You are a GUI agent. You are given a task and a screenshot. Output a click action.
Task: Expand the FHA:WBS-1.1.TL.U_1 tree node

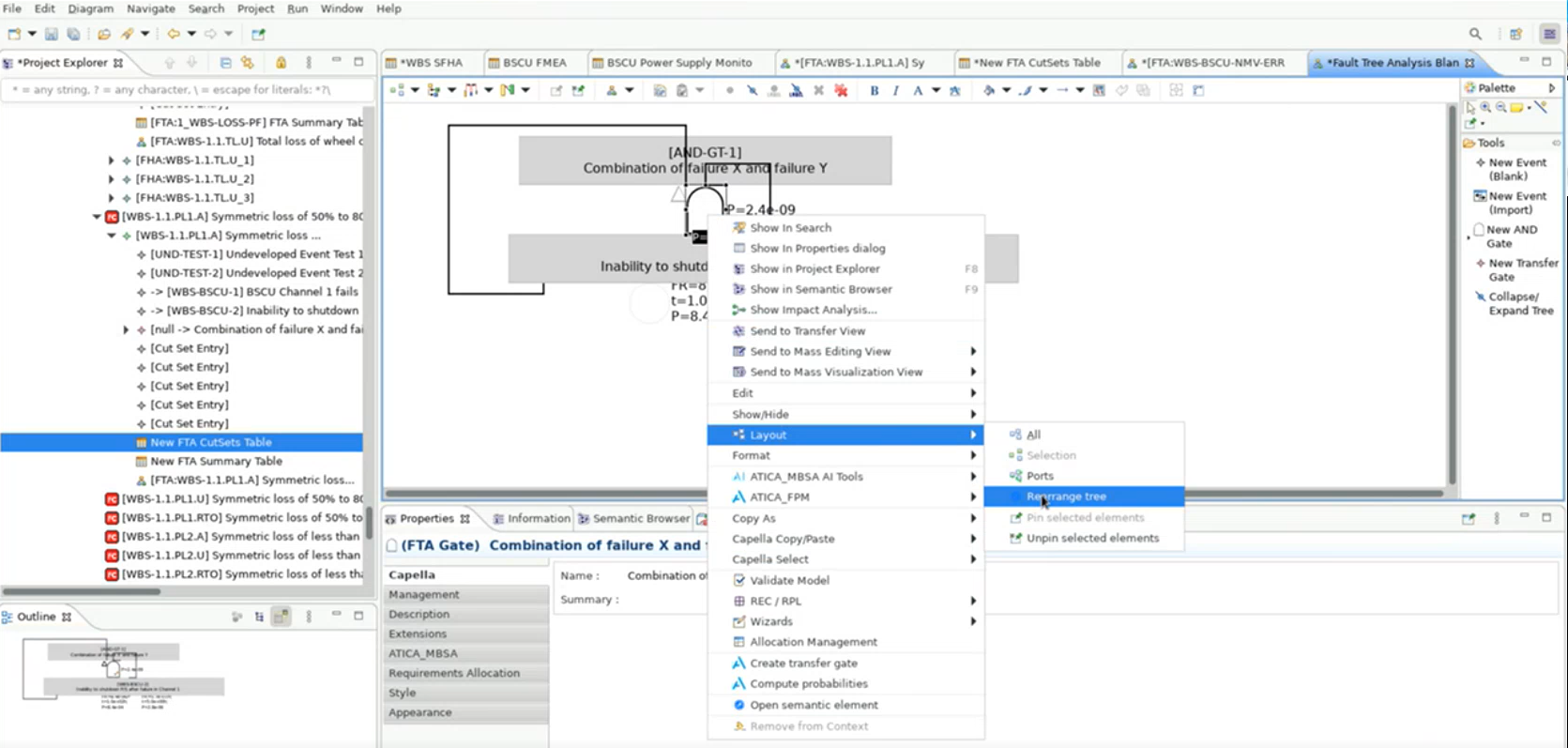pyautogui.click(x=112, y=160)
